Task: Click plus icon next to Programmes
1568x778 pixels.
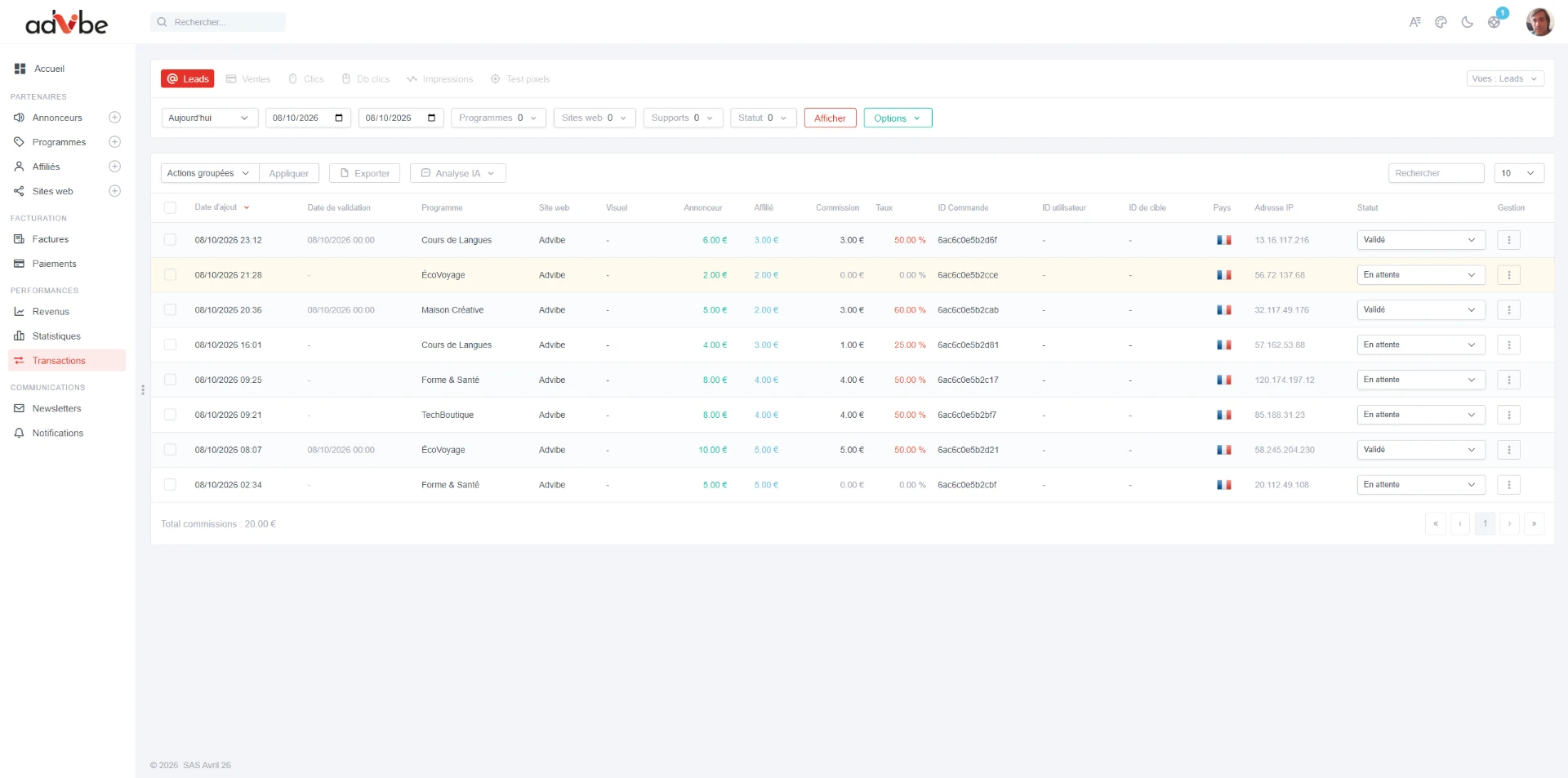Action: click(115, 142)
